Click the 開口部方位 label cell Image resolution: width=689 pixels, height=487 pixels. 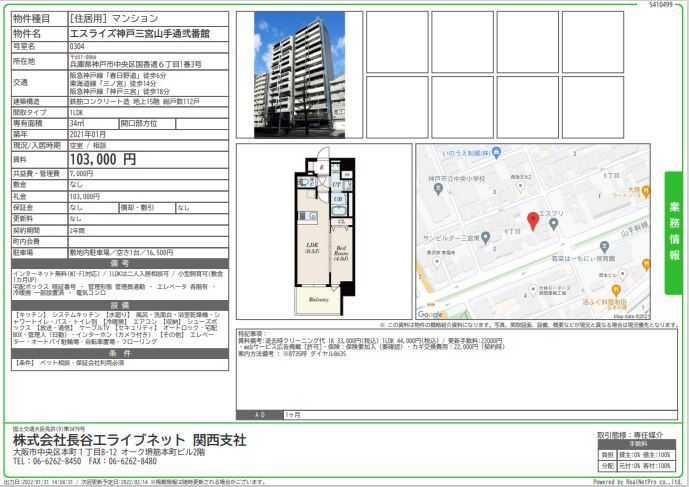(x=147, y=124)
